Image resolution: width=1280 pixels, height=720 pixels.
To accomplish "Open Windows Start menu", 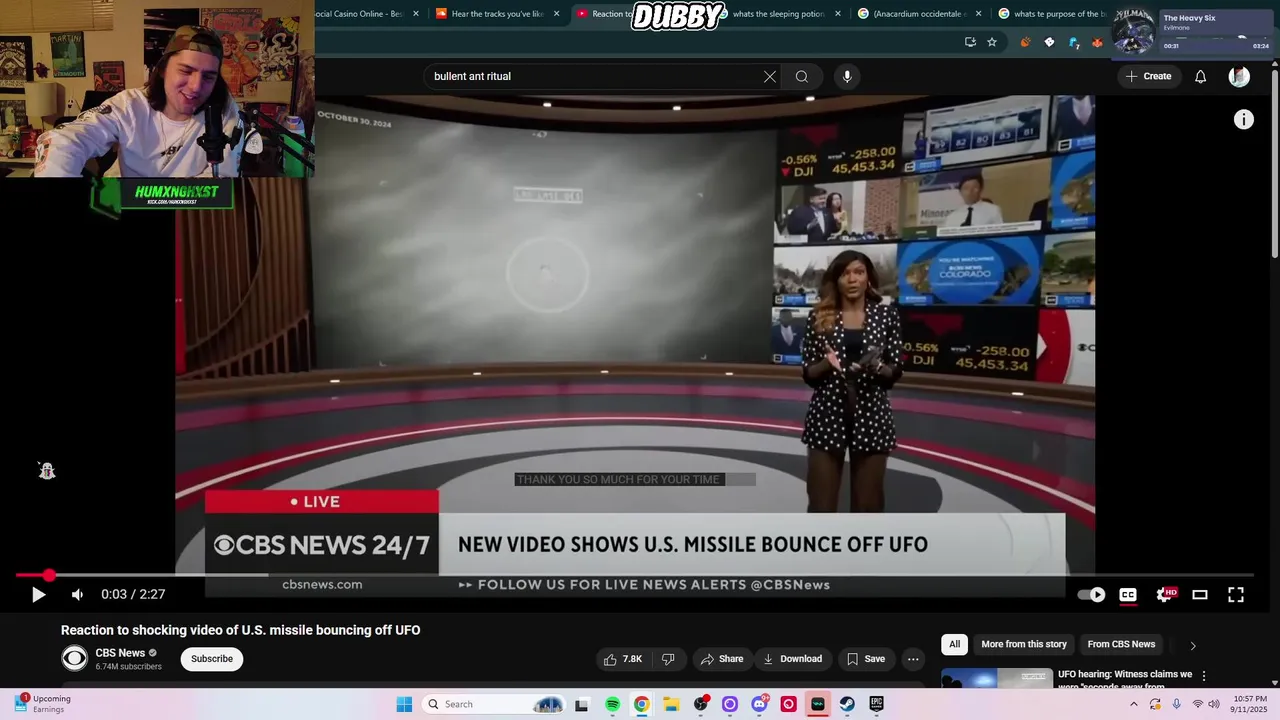I will (404, 704).
